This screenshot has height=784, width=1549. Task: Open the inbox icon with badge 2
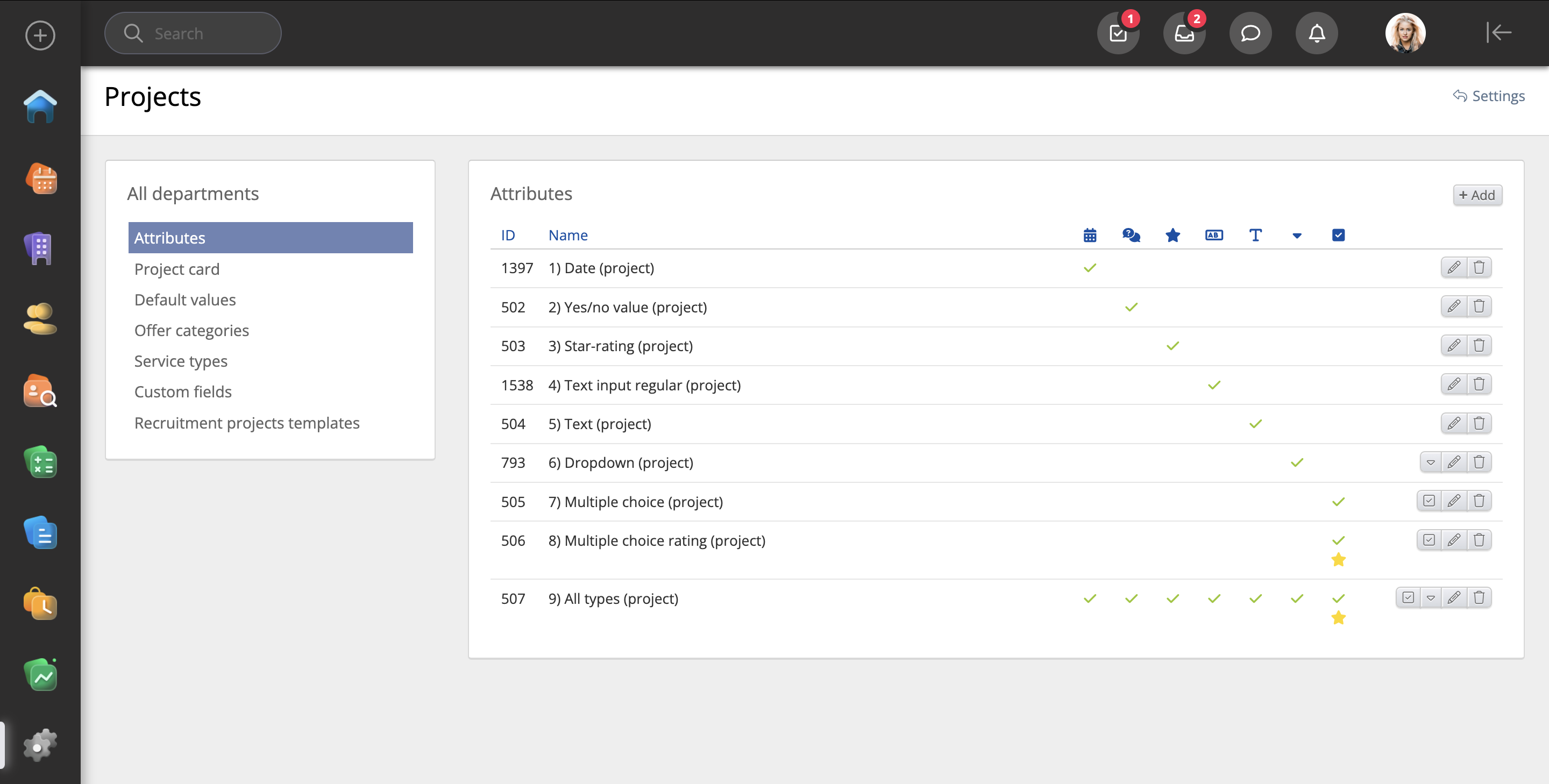[x=1184, y=33]
